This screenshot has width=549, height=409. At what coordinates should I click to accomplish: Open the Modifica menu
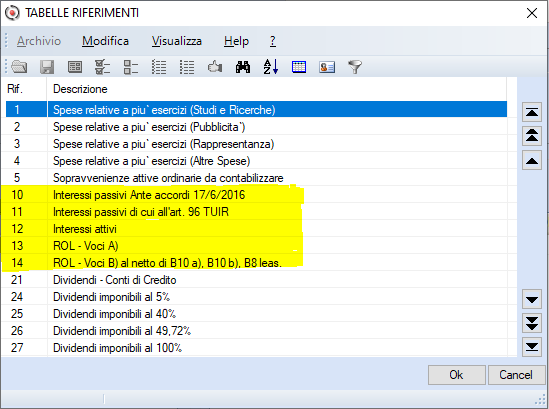click(105, 41)
